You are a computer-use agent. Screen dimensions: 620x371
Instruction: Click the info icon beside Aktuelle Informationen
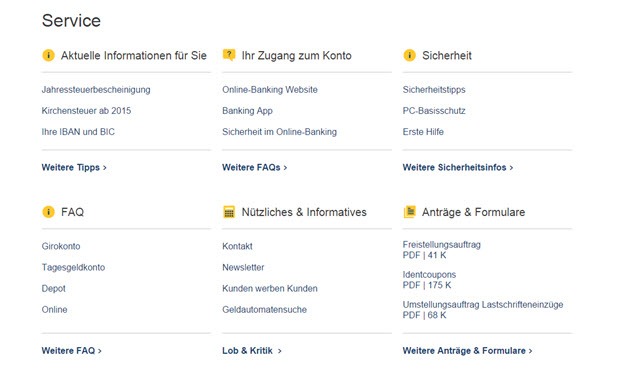pos(48,55)
